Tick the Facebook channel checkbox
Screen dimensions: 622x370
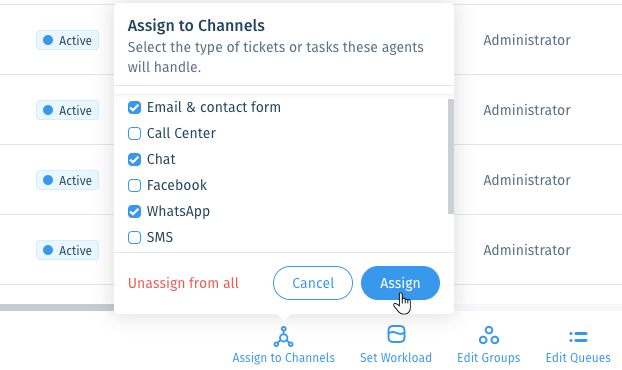[x=134, y=186]
